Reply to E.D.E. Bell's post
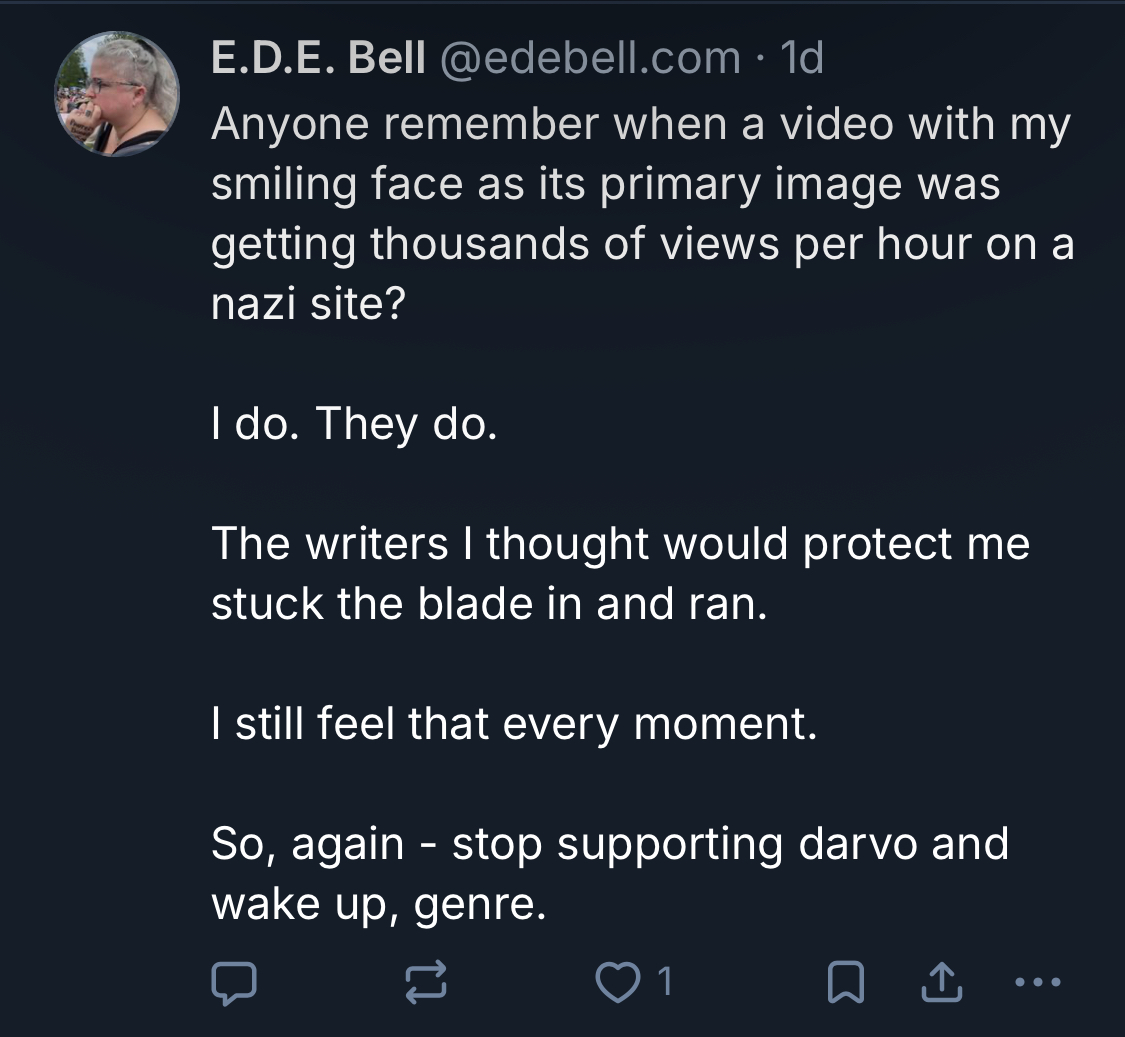Screen dimensions: 1125x1037 (x=234, y=982)
